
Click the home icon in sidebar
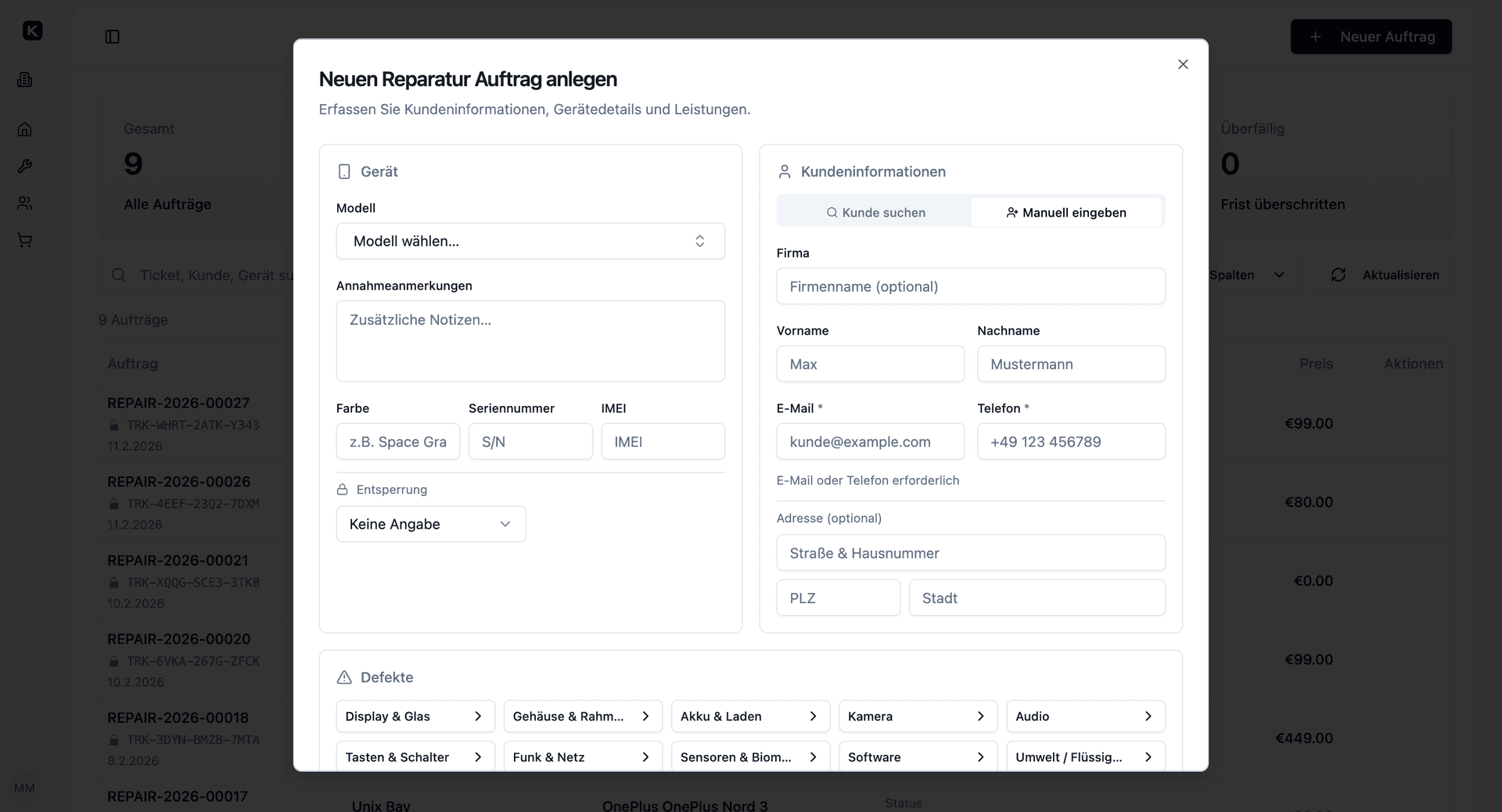pyautogui.click(x=25, y=129)
